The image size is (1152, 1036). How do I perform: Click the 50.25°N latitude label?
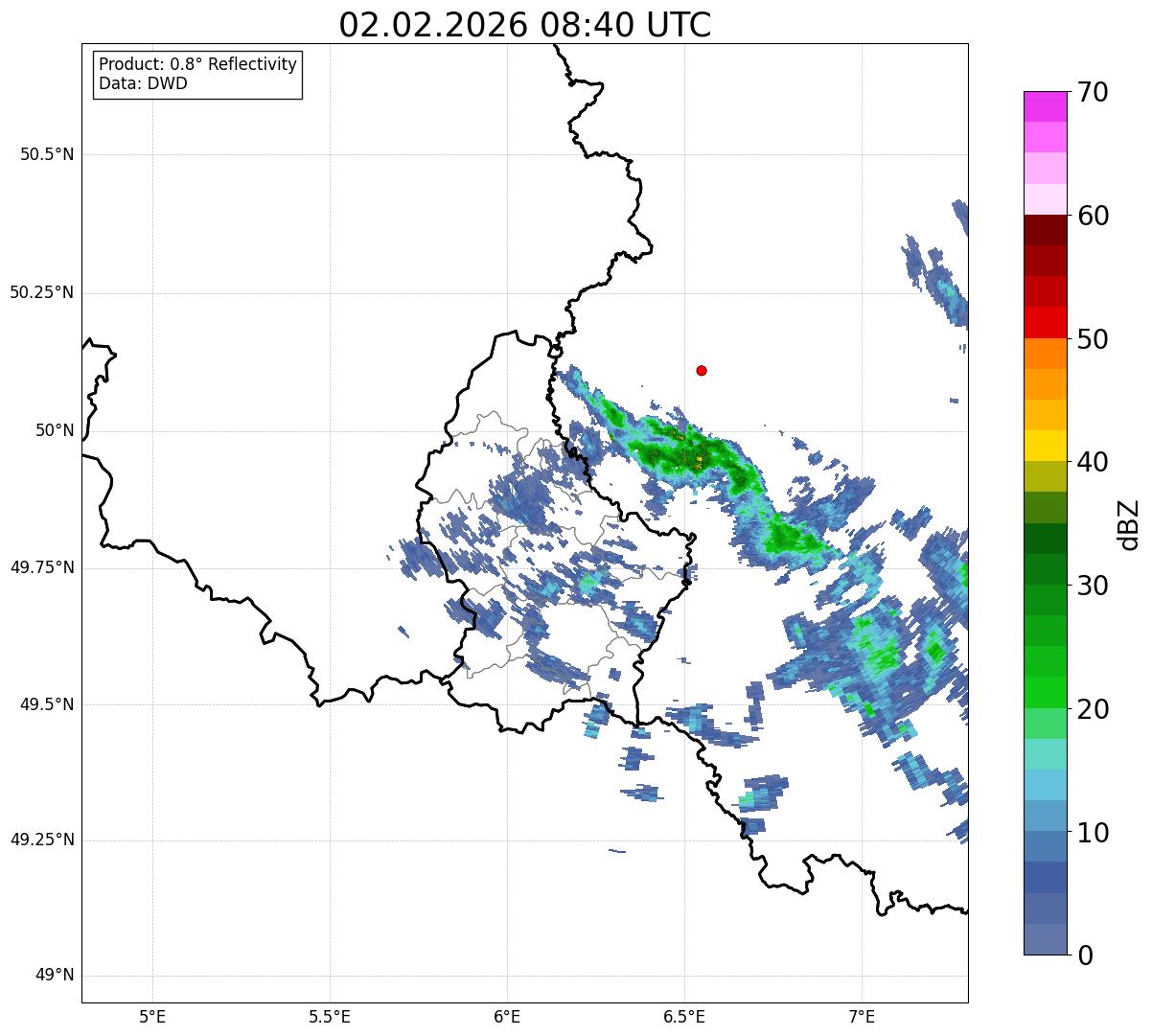click(x=41, y=292)
